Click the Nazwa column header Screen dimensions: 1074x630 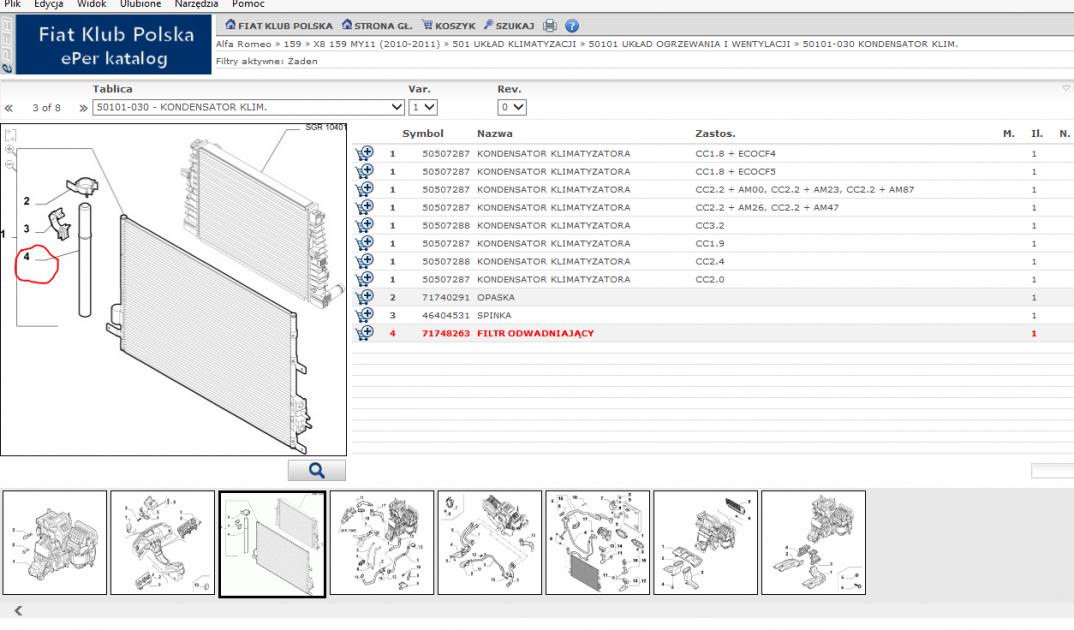[495, 134]
